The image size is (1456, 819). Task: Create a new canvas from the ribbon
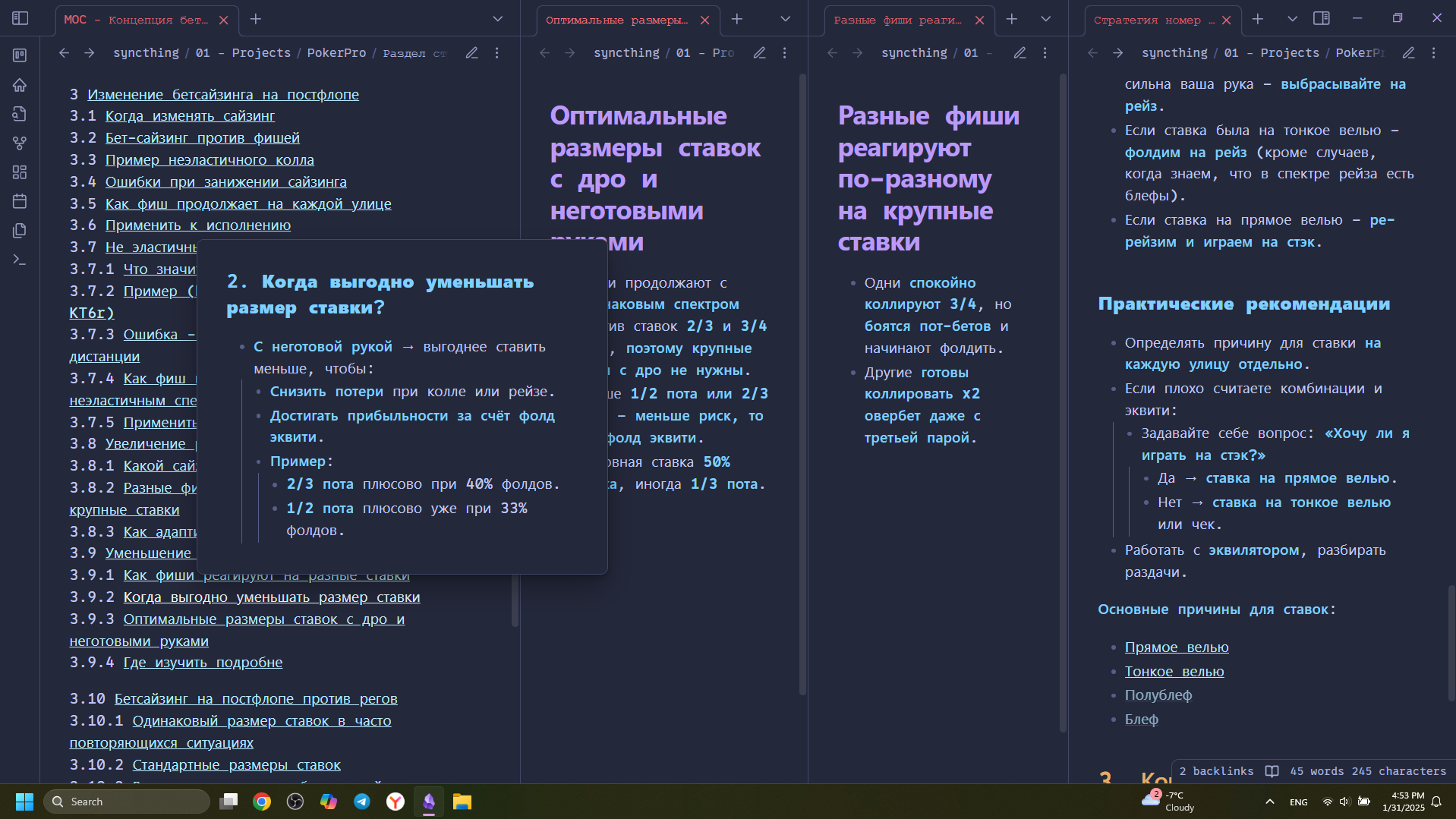click(20, 172)
